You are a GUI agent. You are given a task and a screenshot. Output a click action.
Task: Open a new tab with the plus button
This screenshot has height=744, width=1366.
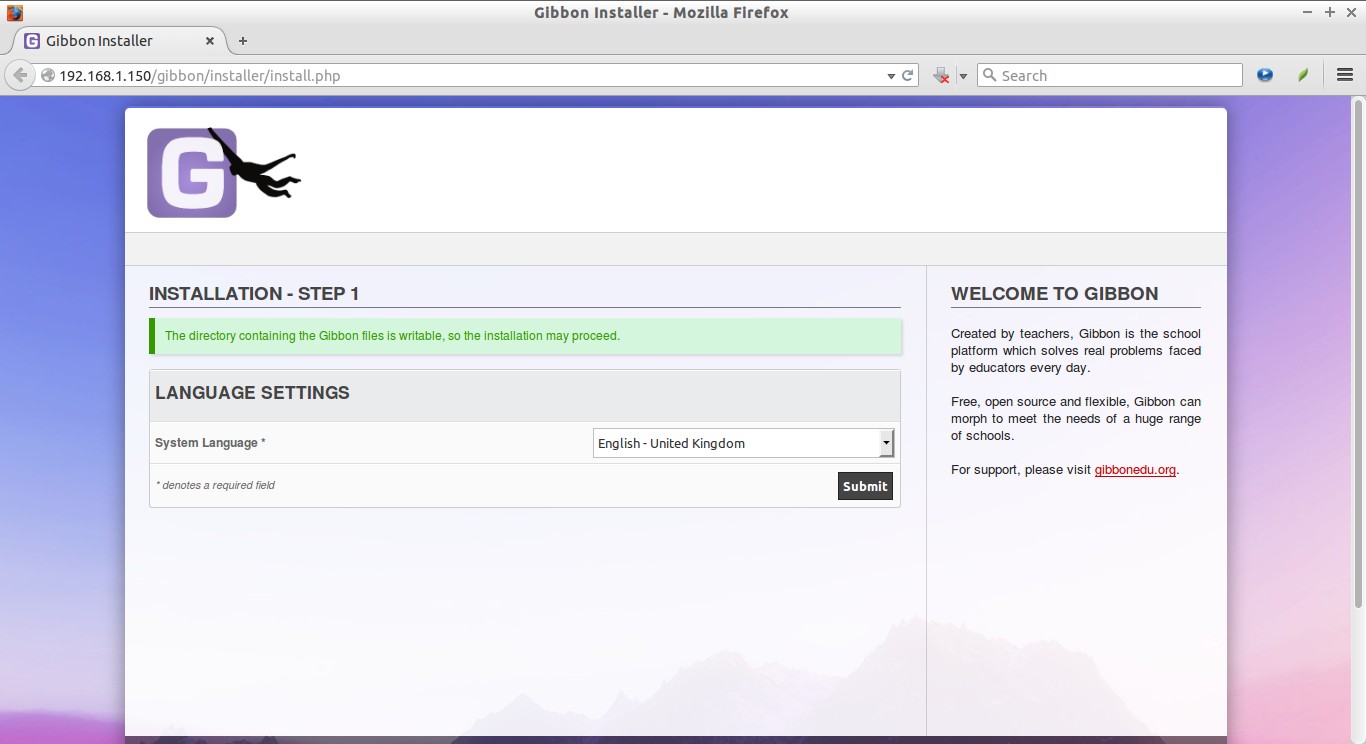243,41
